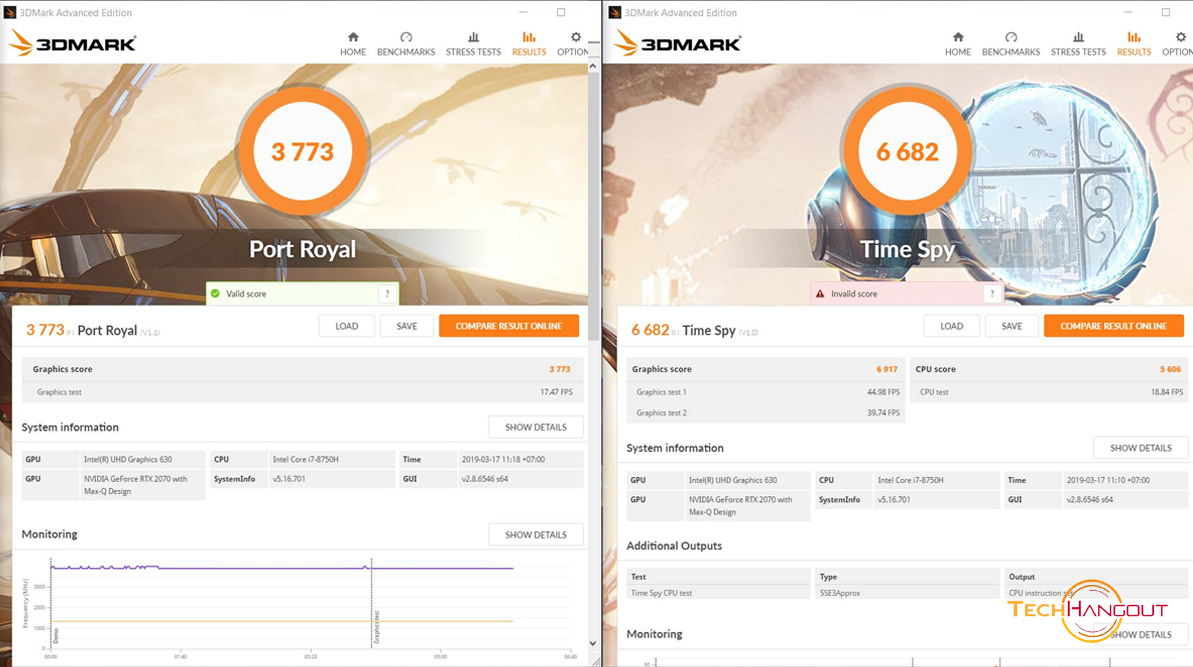Show details of Time Spy System information
Image resolution: width=1193 pixels, height=667 pixels.
coord(1141,448)
